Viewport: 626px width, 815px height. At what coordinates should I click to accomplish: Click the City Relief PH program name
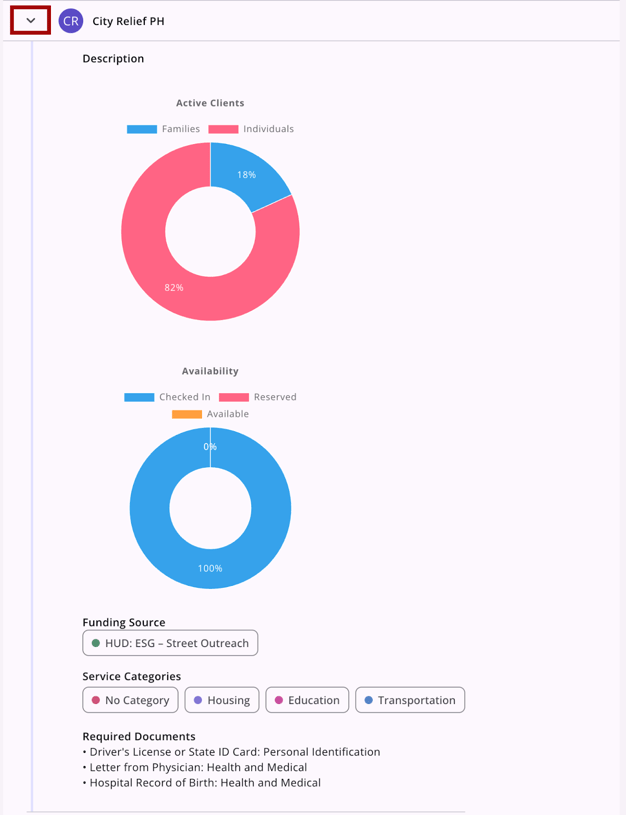click(x=128, y=21)
